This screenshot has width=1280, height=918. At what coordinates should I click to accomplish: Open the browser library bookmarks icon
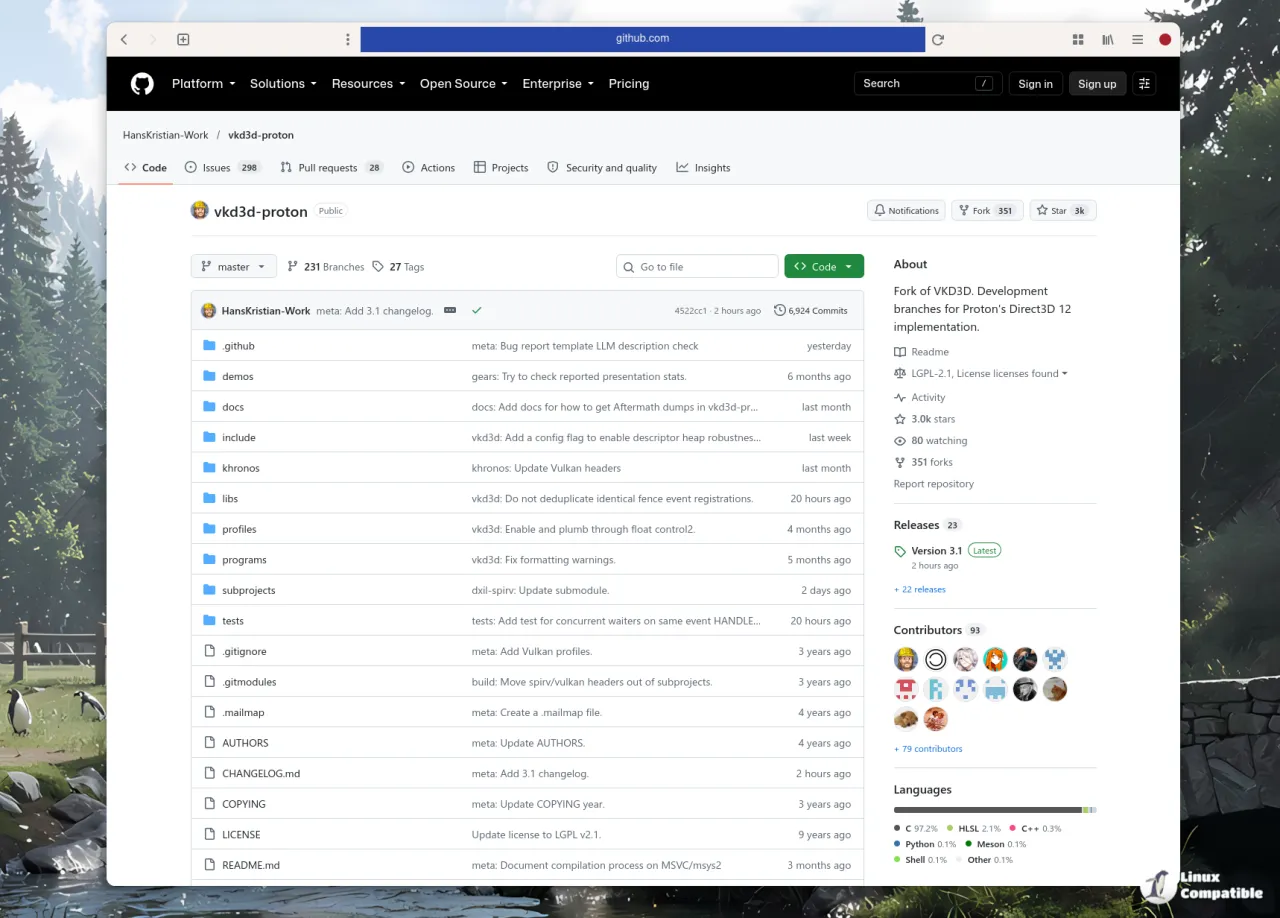[x=1108, y=39]
